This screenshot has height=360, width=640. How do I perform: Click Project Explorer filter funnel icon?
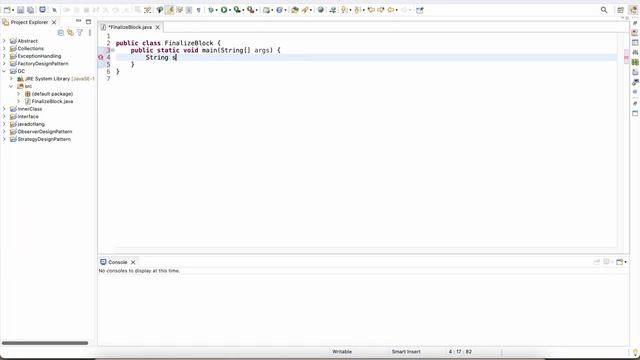pyautogui.click(x=80, y=32)
